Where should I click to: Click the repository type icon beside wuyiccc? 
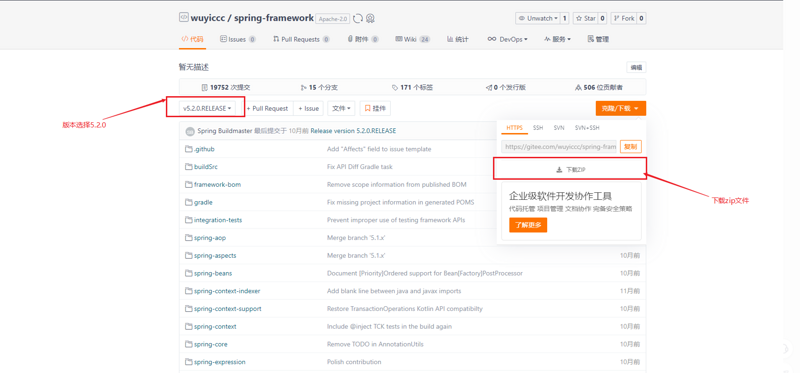coord(183,17)
